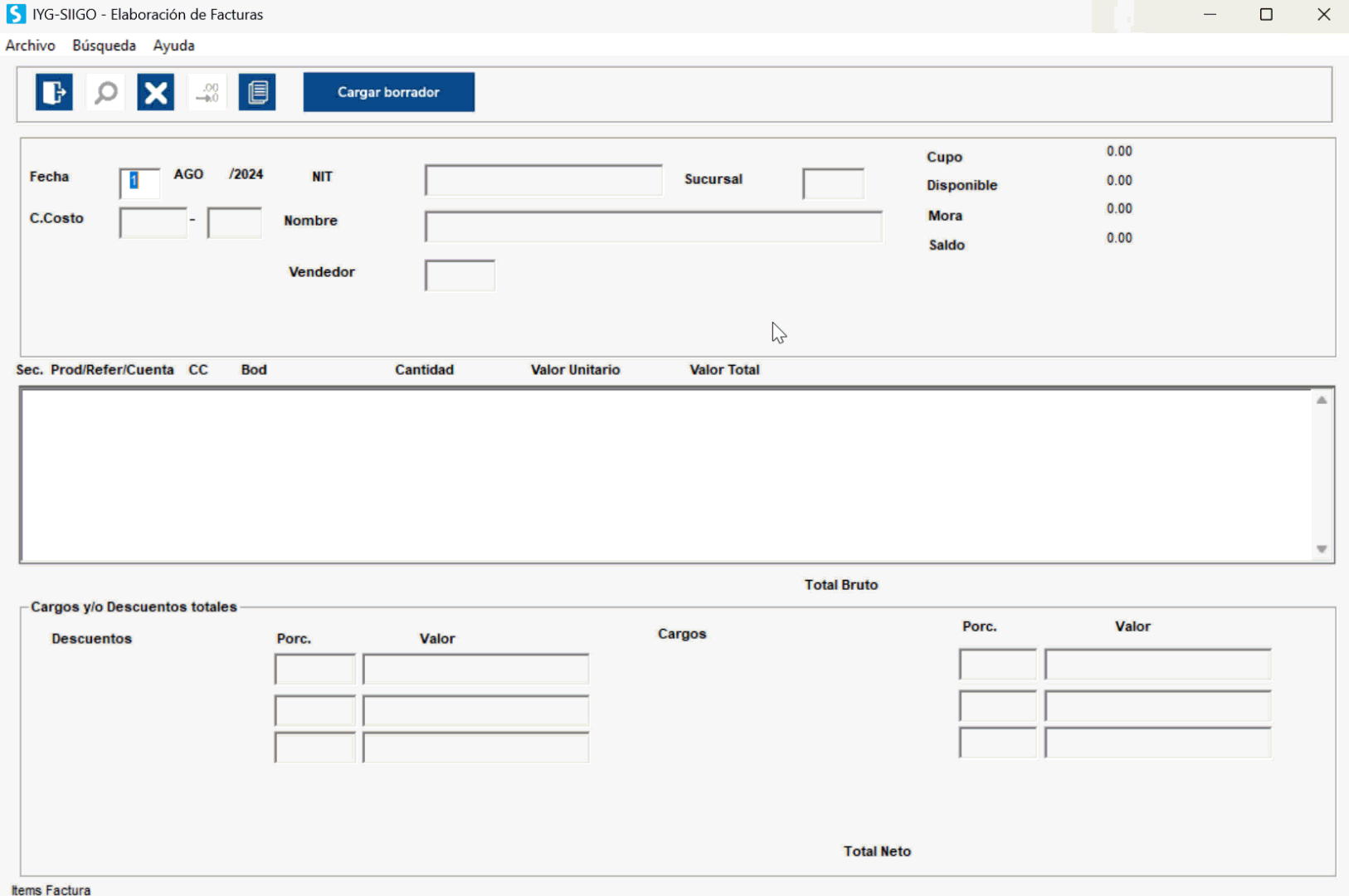Click the bottom Cargos Valor field
1349x896 pixels.
click(x=1158, y=743)
